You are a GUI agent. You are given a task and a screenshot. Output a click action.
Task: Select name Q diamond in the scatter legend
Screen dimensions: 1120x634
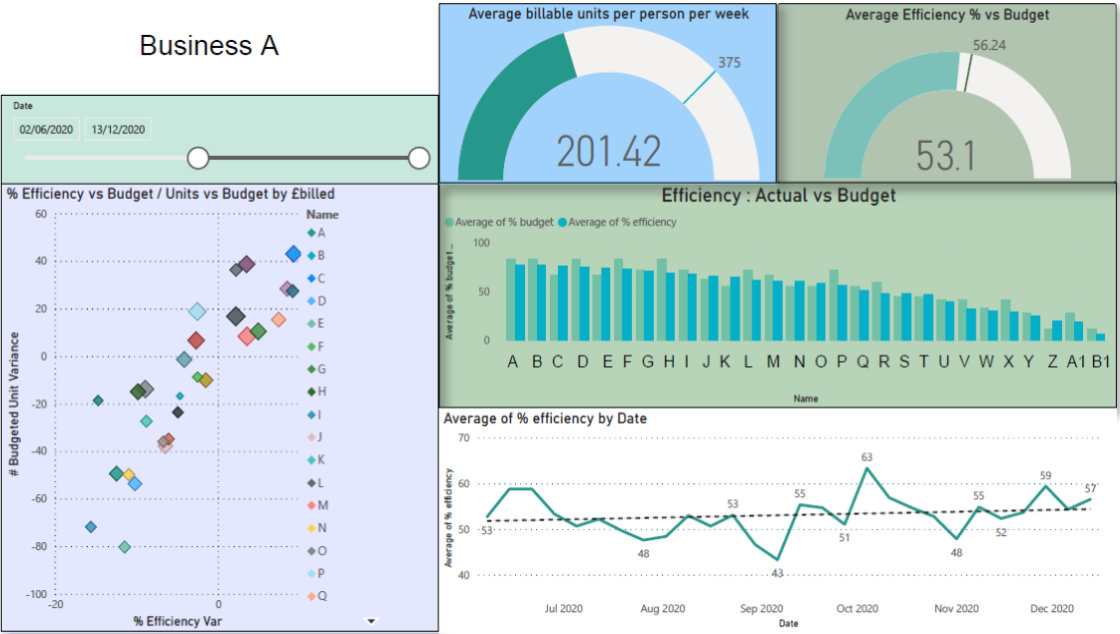[x=311, y=596]
